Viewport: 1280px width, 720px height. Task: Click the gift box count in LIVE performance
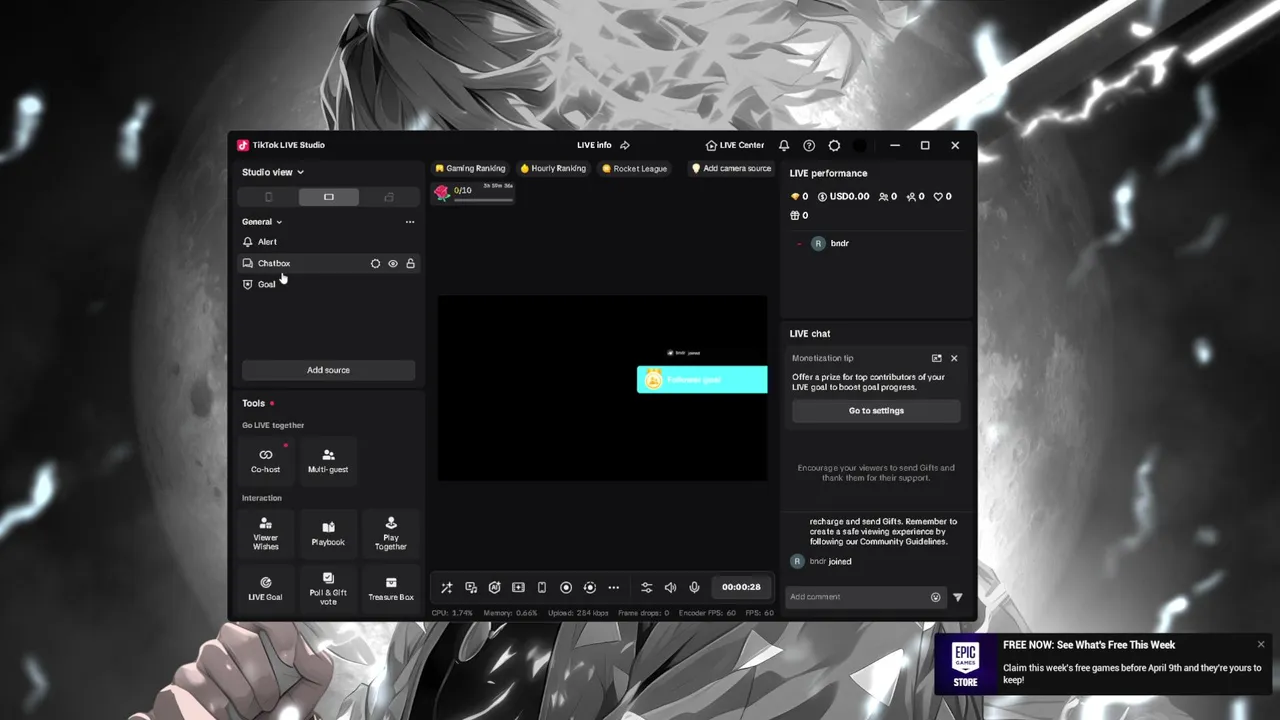799,215
